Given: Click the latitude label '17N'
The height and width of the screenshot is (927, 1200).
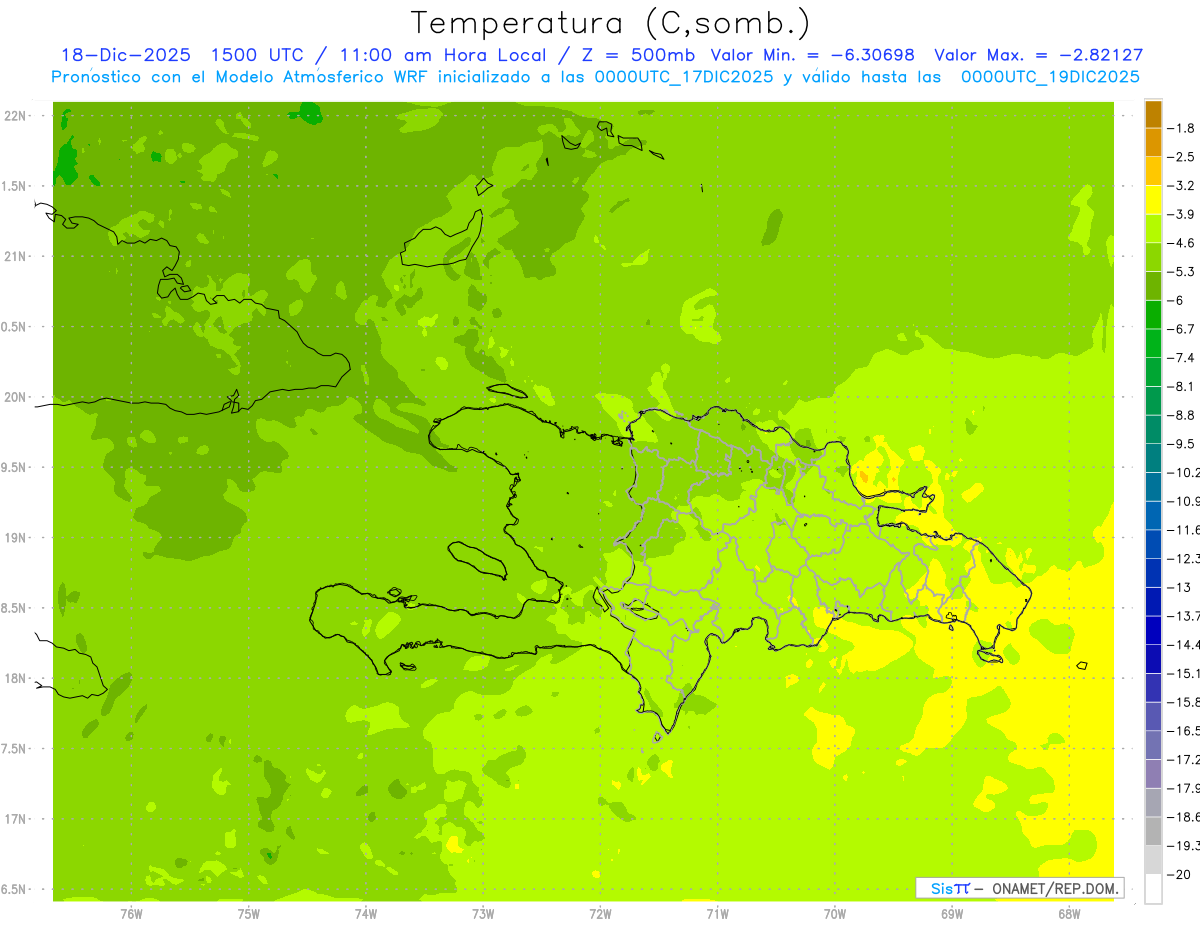Looking at the screenshot, I should (x=14, y=819).
